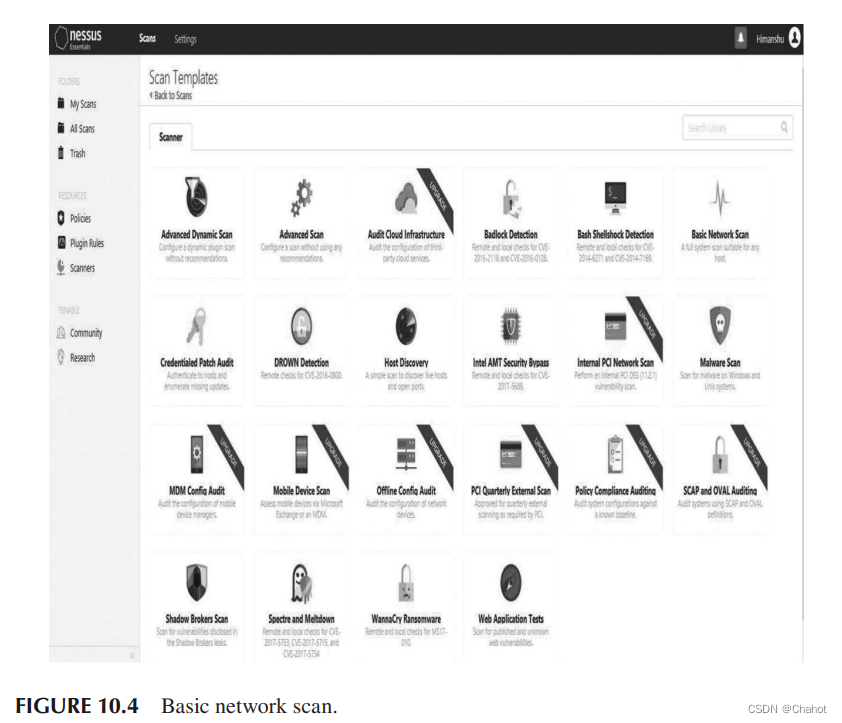Select the Bash Shellshock Detection terminal icon
842x723 pixels.
coord(615,198)
